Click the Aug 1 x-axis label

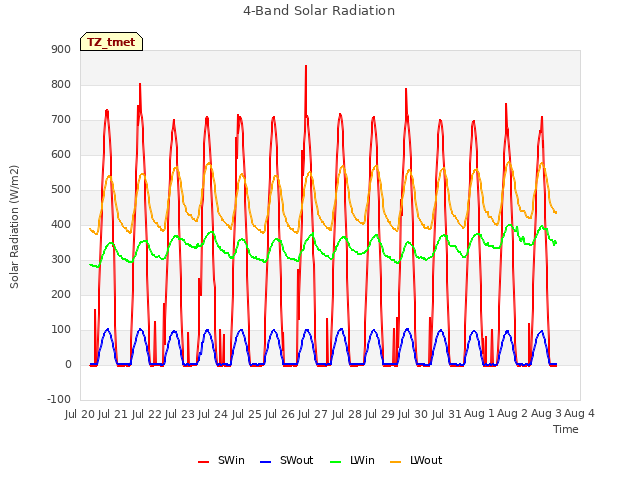coord(480,414)
